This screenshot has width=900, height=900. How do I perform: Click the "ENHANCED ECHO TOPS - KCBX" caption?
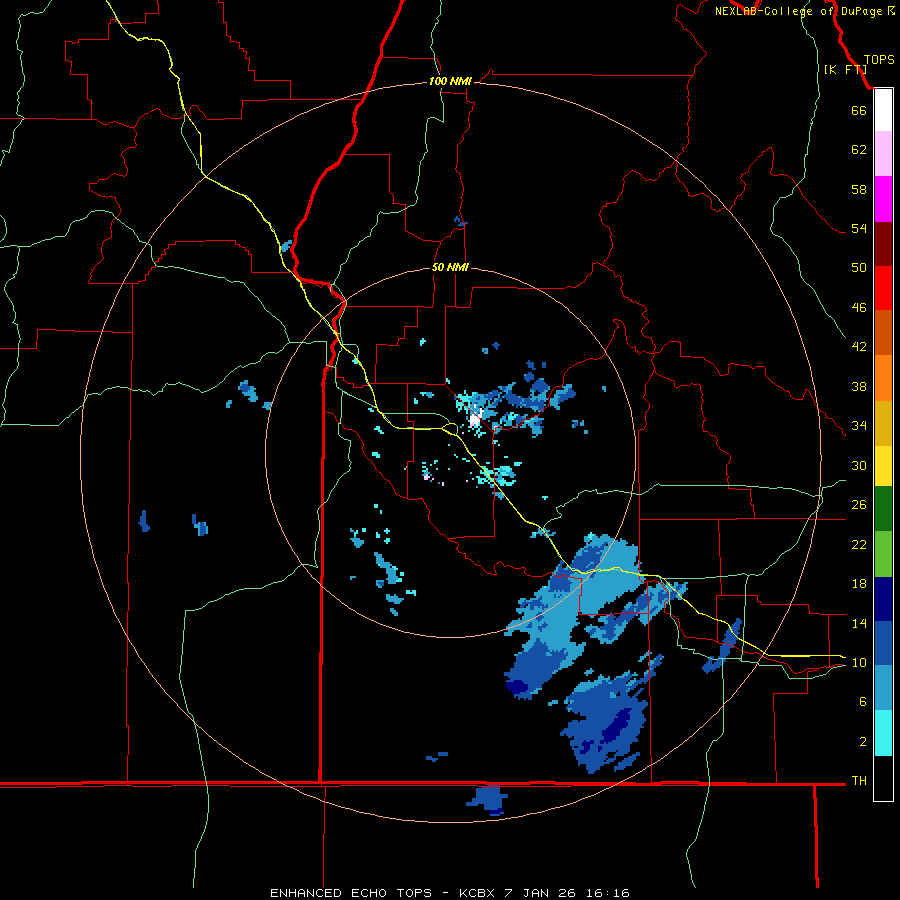[382, 893]
